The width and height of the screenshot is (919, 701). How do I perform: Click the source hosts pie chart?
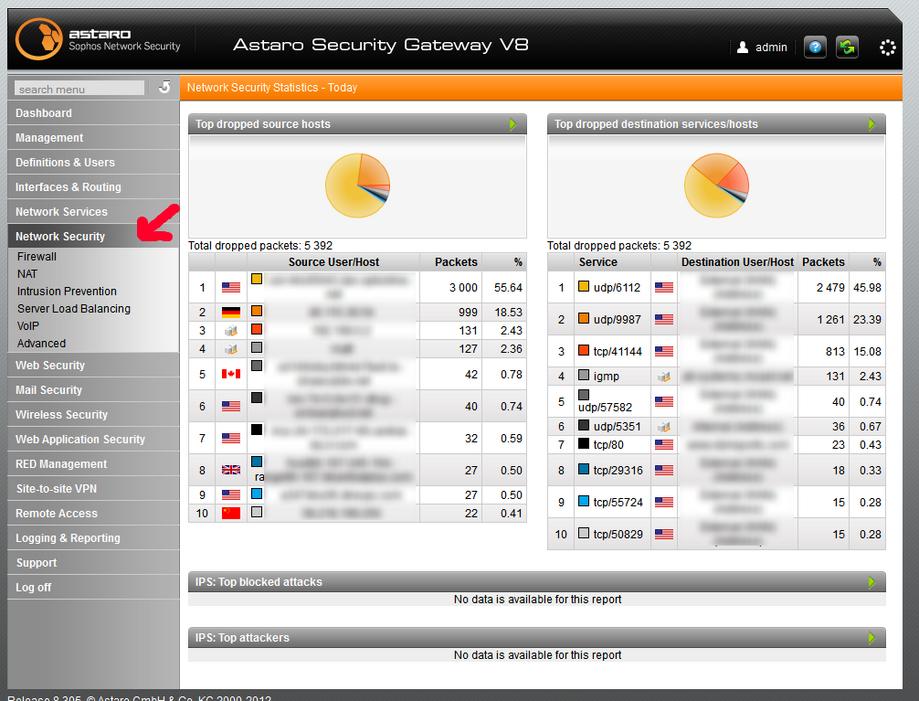pyautogui.click(x=358, y=186)
